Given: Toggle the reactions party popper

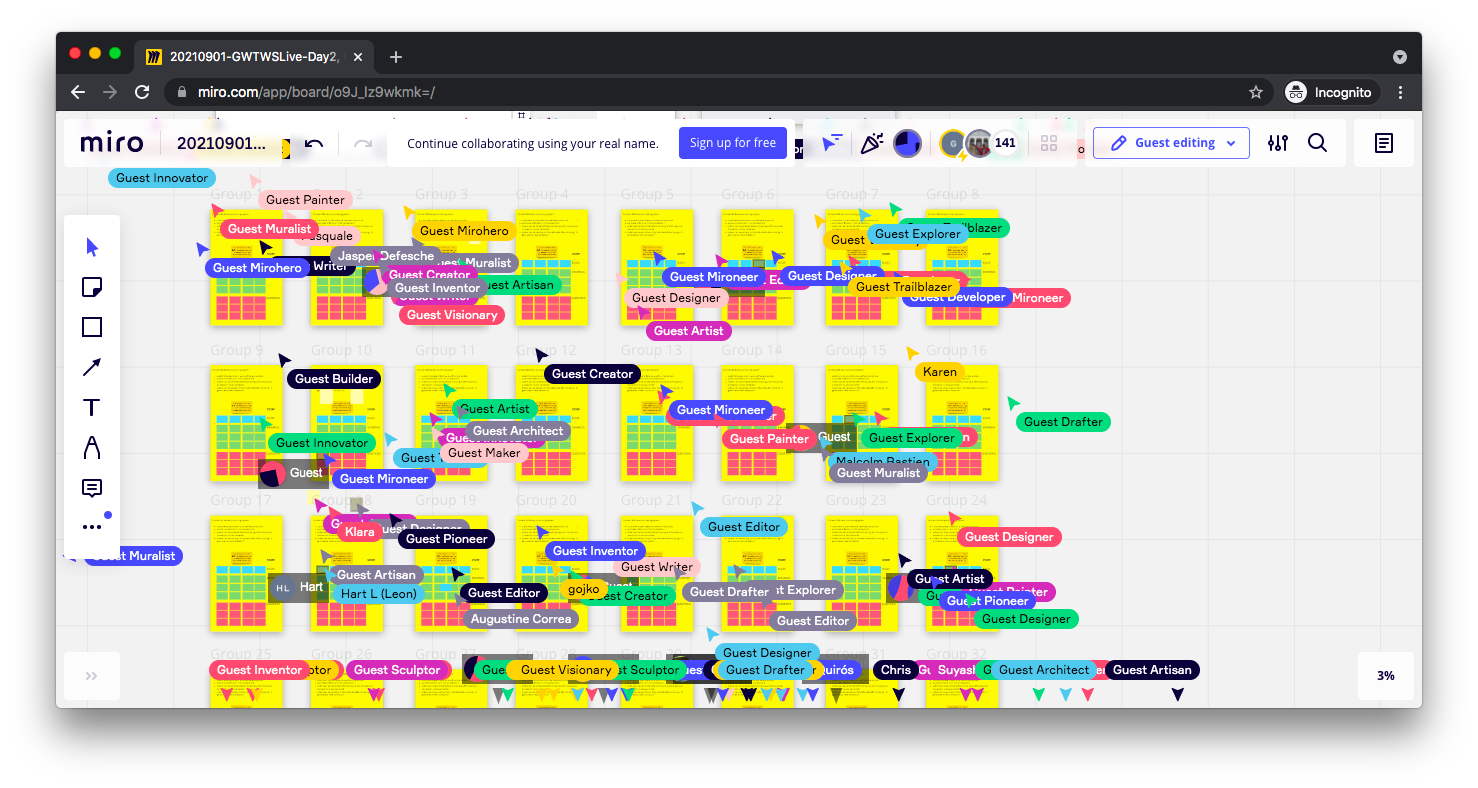Looking at the screenshot, I should pos(871,143).
